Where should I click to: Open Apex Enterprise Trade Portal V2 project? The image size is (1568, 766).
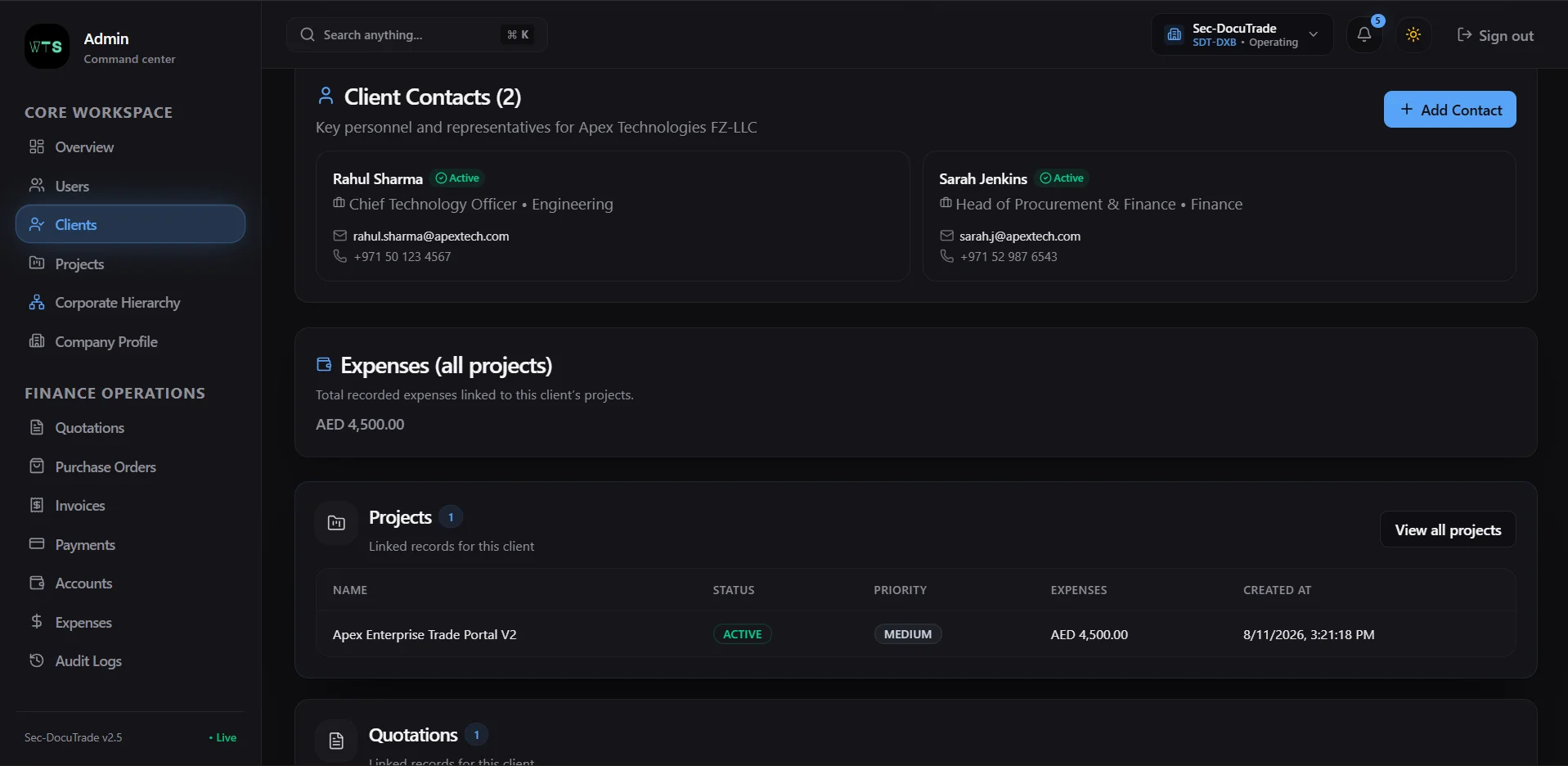425,634
